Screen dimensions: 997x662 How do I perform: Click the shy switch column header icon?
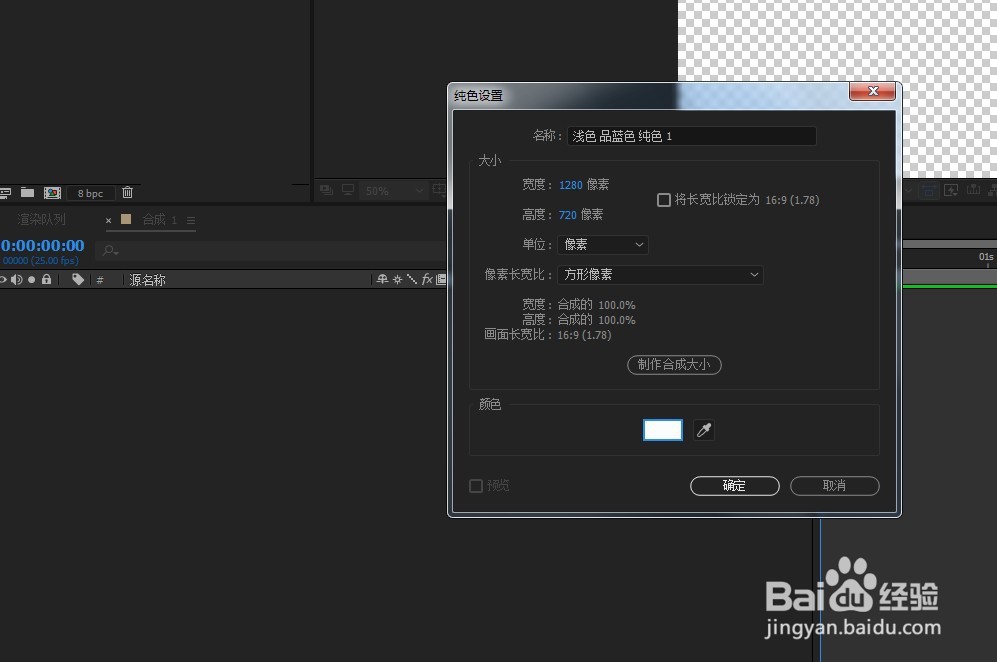coord(382,279)
